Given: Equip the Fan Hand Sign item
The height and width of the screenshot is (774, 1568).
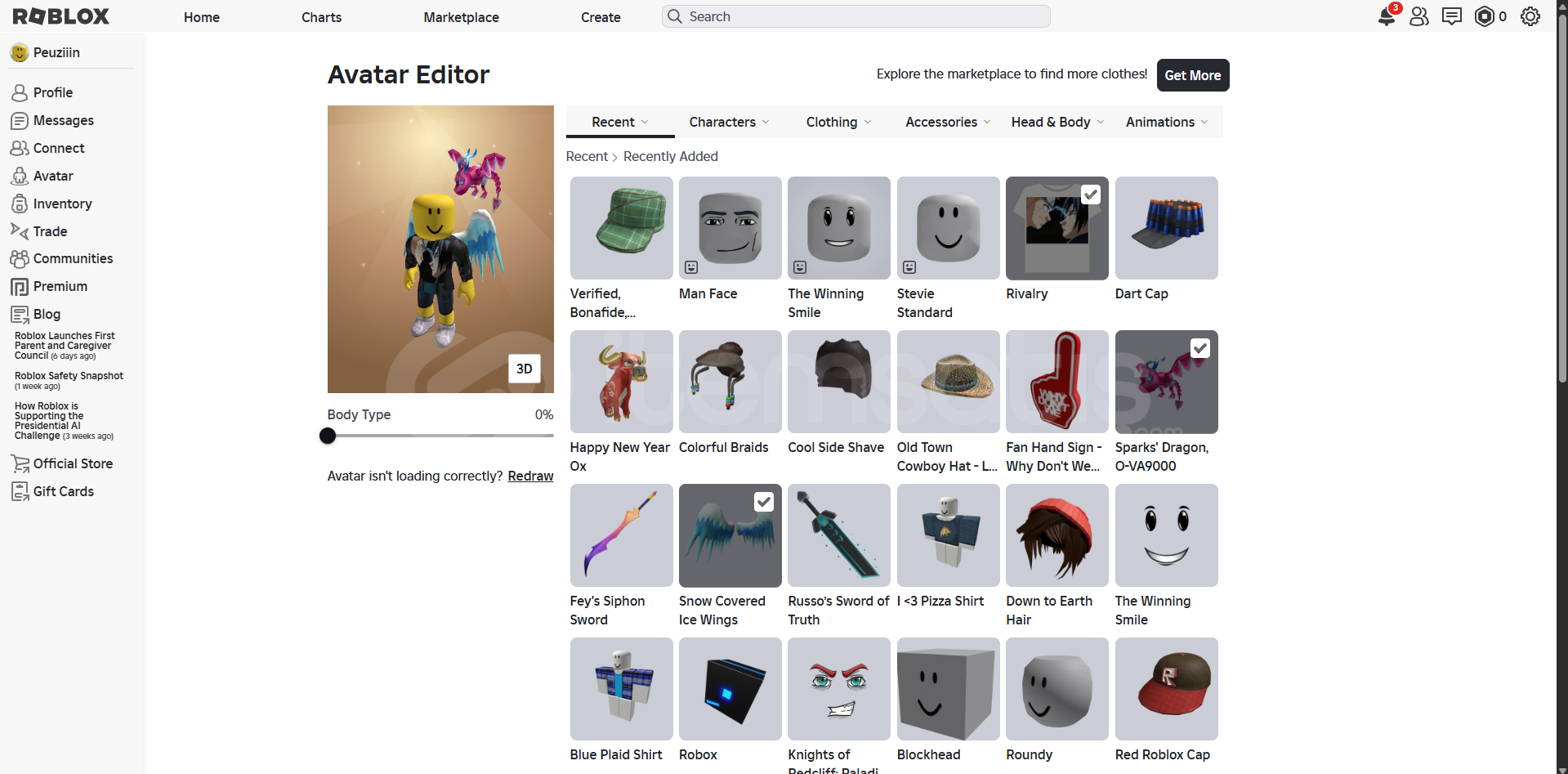Looking at the screenshot, I should 1057,382.
